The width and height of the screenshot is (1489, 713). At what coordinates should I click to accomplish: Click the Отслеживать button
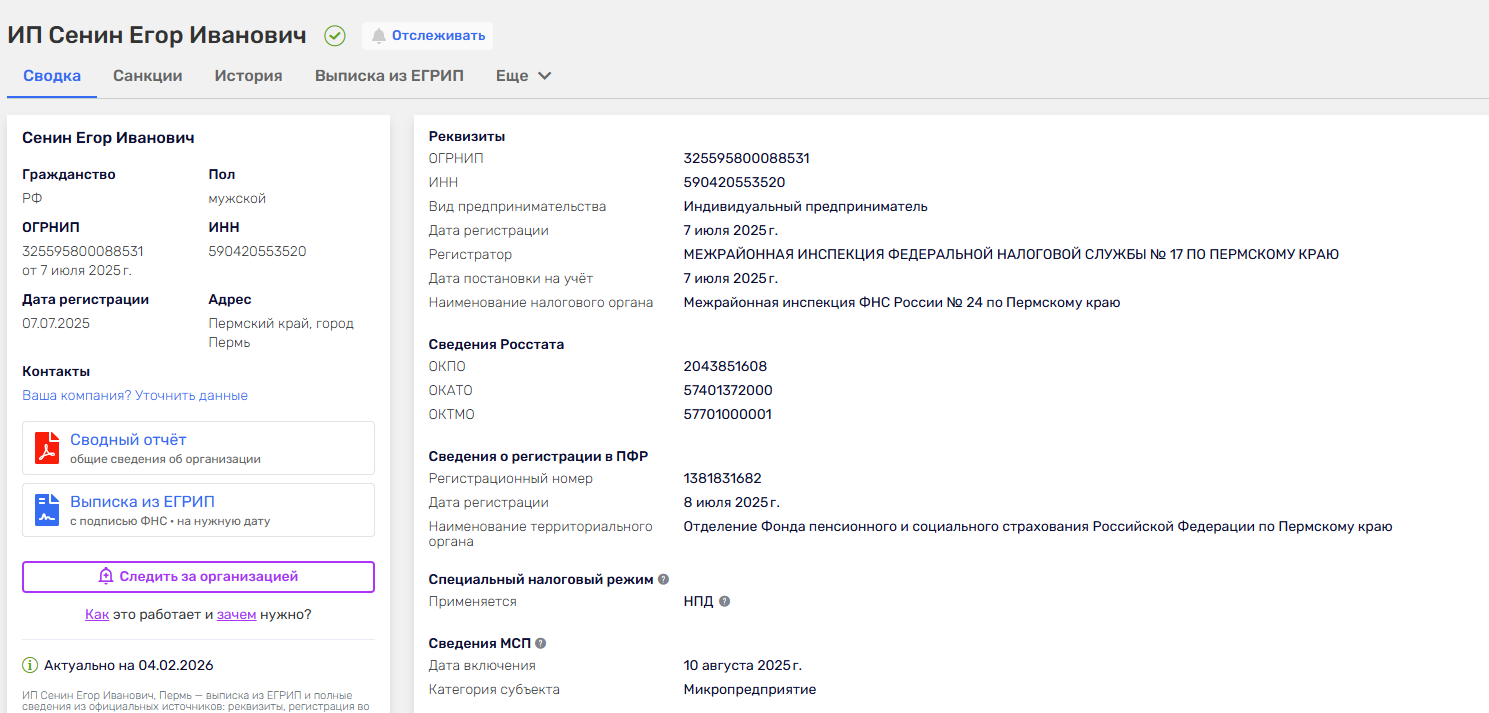coord(428,36)
